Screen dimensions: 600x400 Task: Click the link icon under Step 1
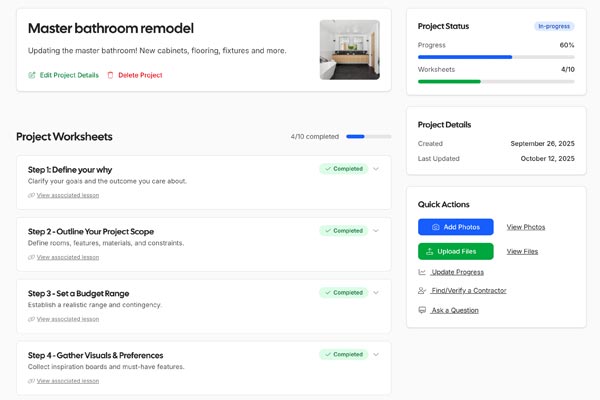coord(32,195)
